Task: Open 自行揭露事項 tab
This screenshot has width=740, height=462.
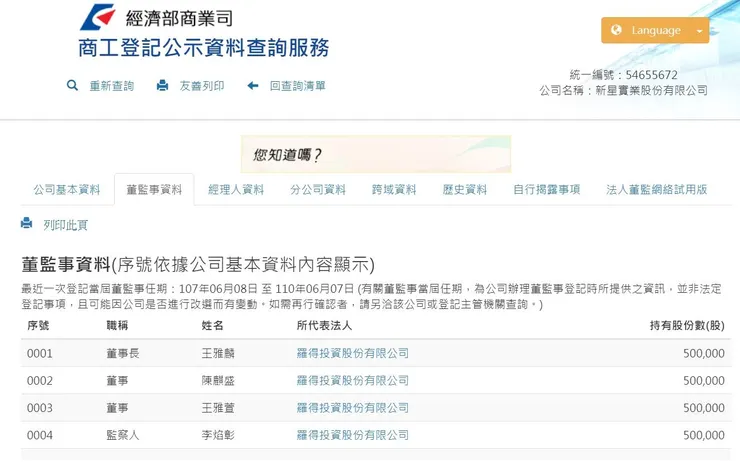Action: pos(547,190)
